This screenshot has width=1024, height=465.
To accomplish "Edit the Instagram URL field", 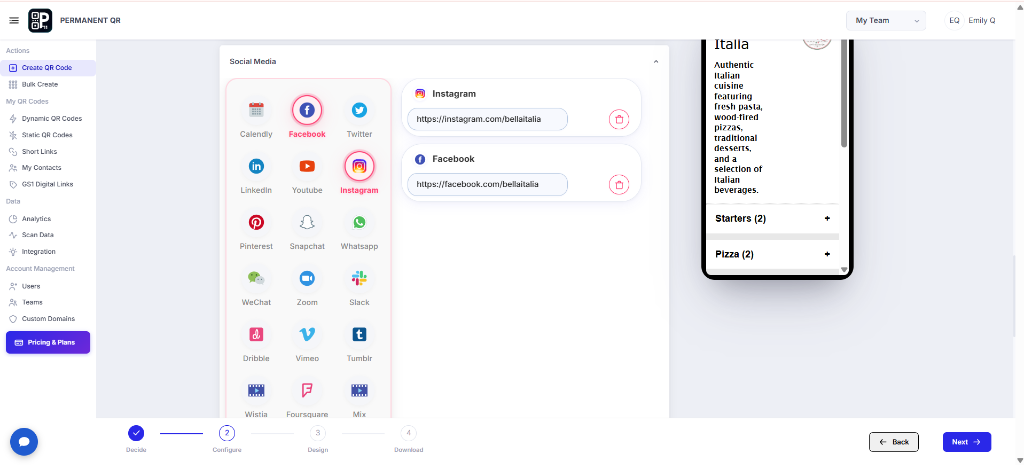I will coord(487,120).
